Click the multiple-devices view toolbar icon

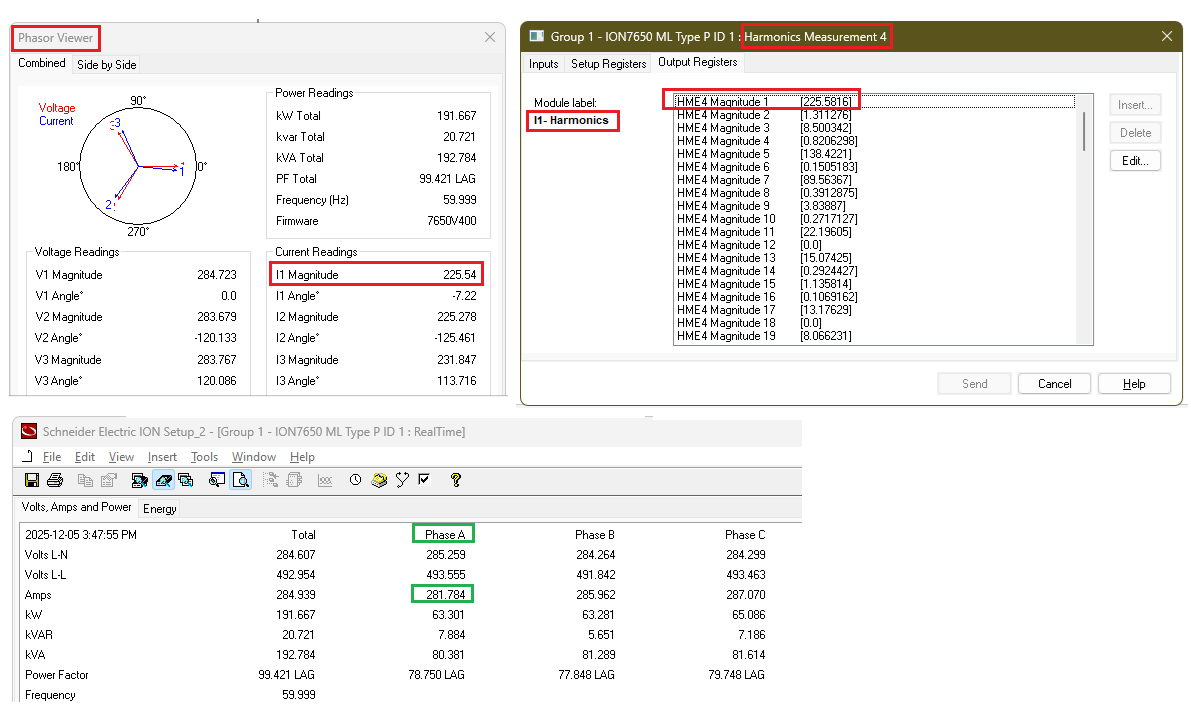click(x=185, y=480)
